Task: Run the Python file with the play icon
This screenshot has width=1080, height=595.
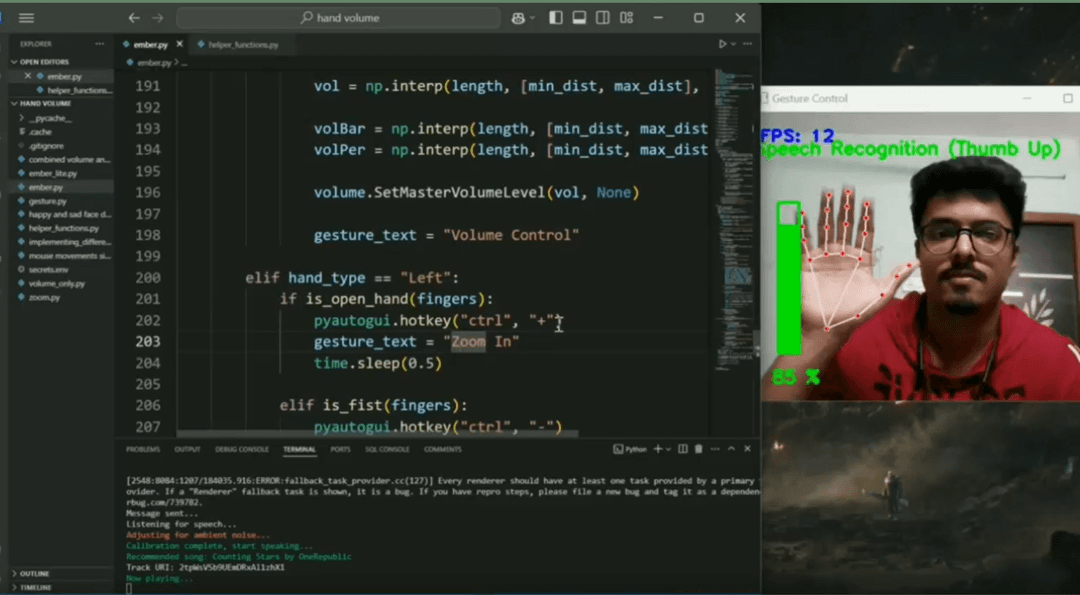Action: [x=722, y=44]
